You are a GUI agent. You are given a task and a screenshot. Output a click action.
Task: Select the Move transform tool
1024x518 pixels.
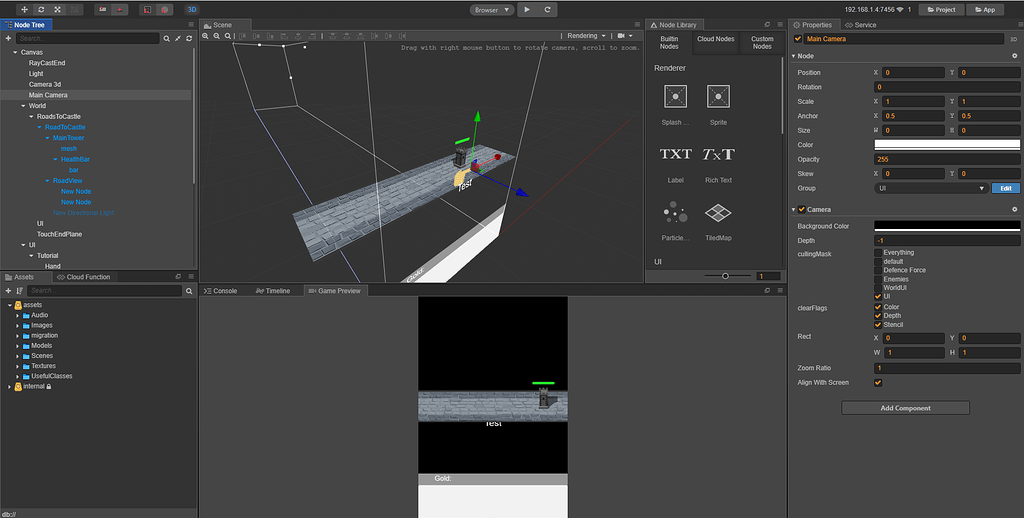pos(24,10)
